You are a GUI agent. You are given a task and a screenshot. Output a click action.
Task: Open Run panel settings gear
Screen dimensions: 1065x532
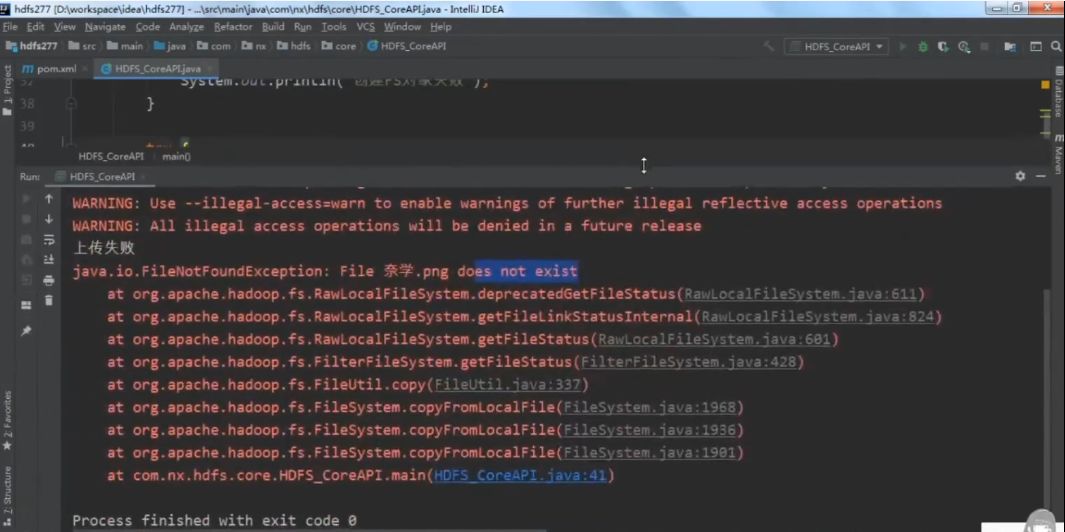point(1020,176)
